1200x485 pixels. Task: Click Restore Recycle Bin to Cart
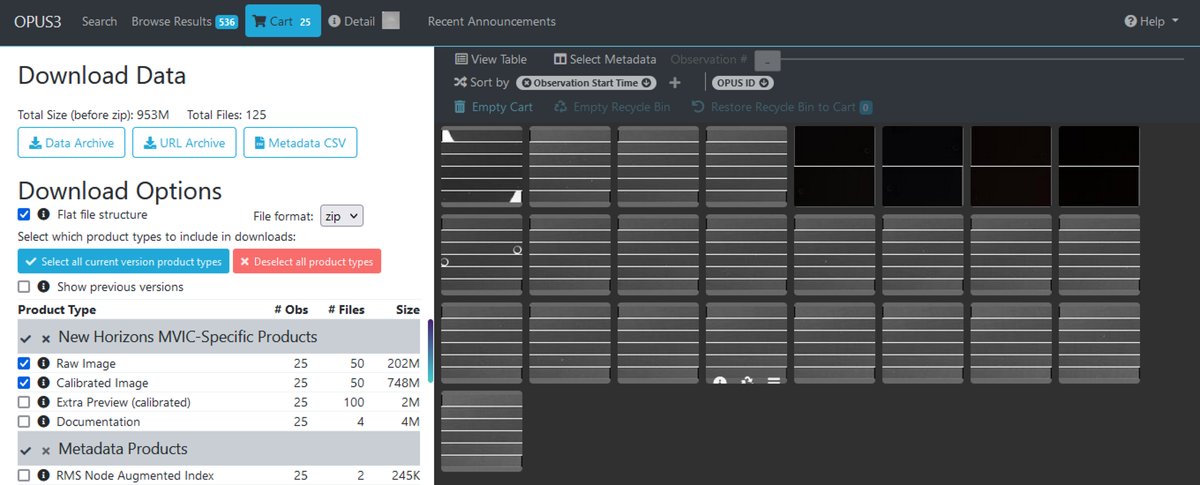[782, 107]
